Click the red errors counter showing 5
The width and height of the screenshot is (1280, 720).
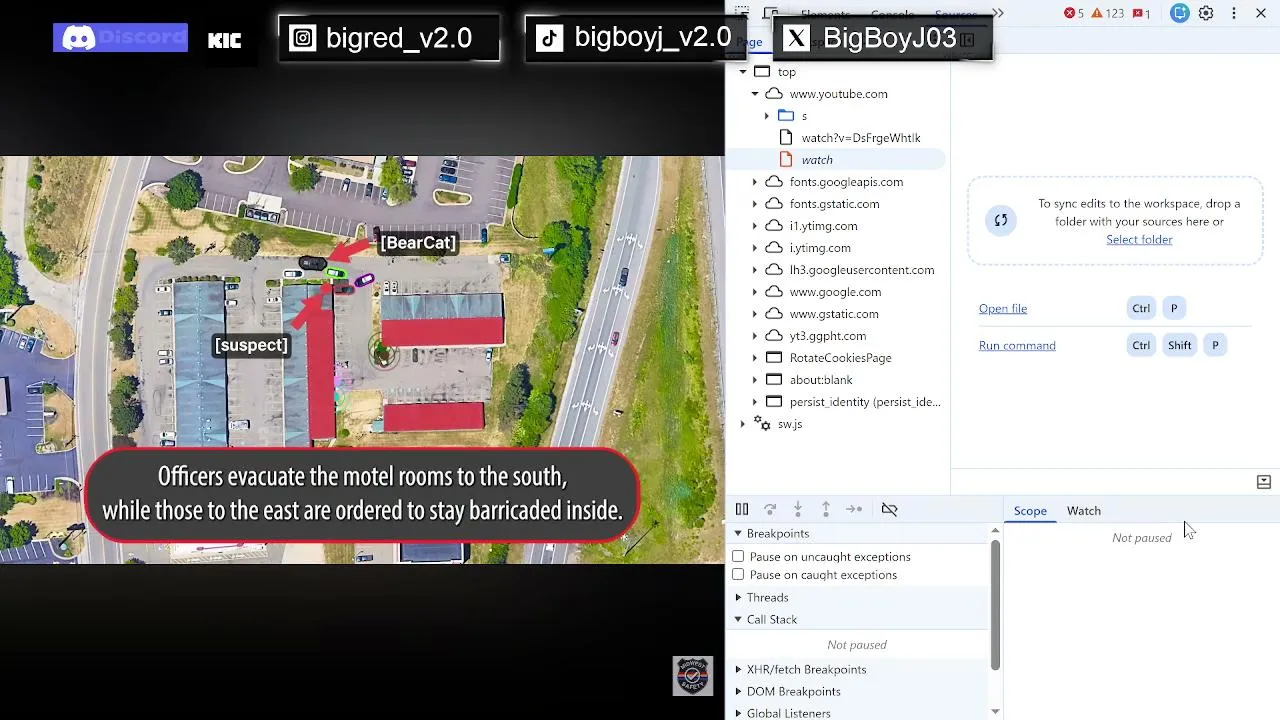[1074, 13]
